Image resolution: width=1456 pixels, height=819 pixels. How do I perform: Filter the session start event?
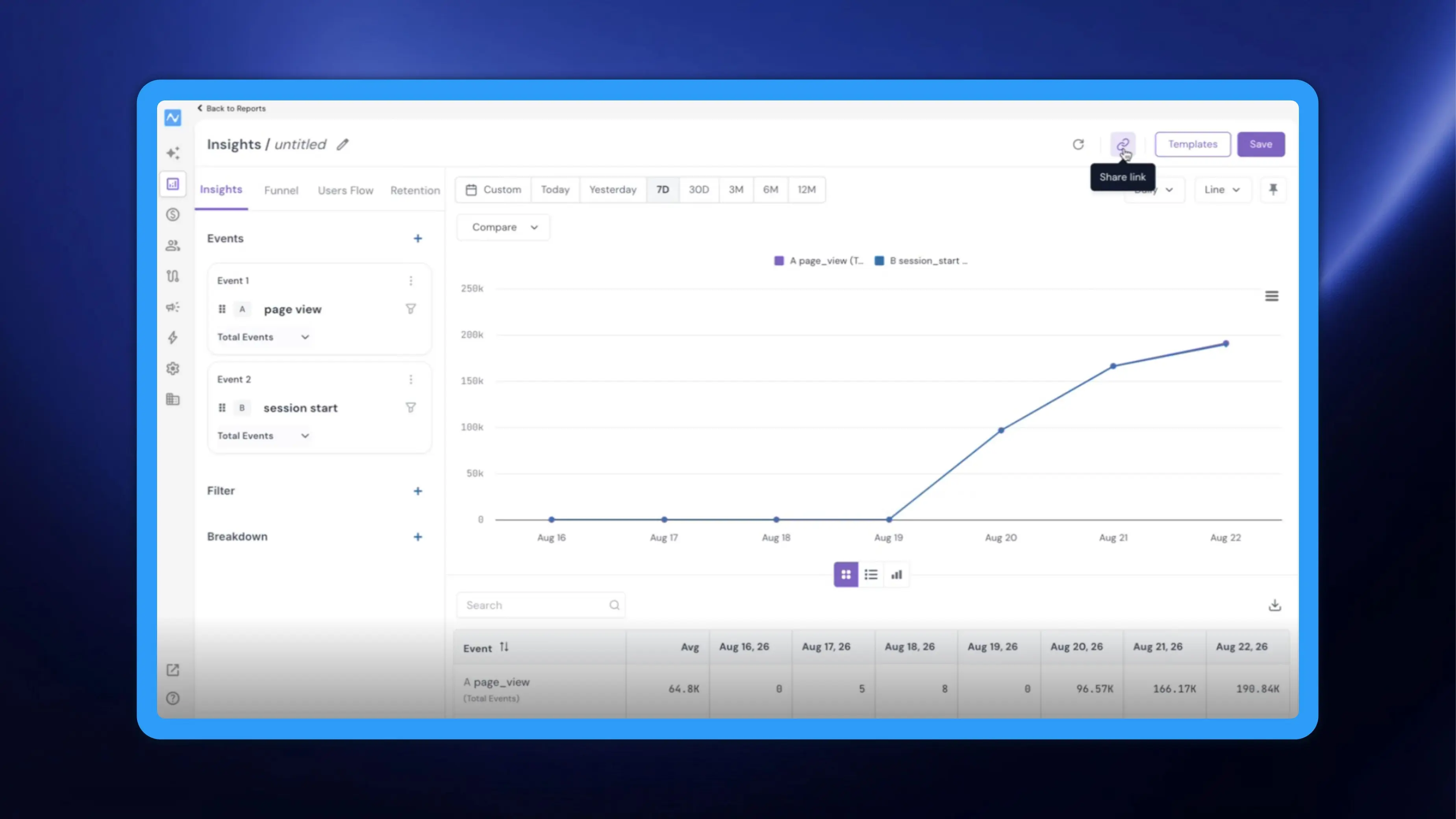(411, 408)
